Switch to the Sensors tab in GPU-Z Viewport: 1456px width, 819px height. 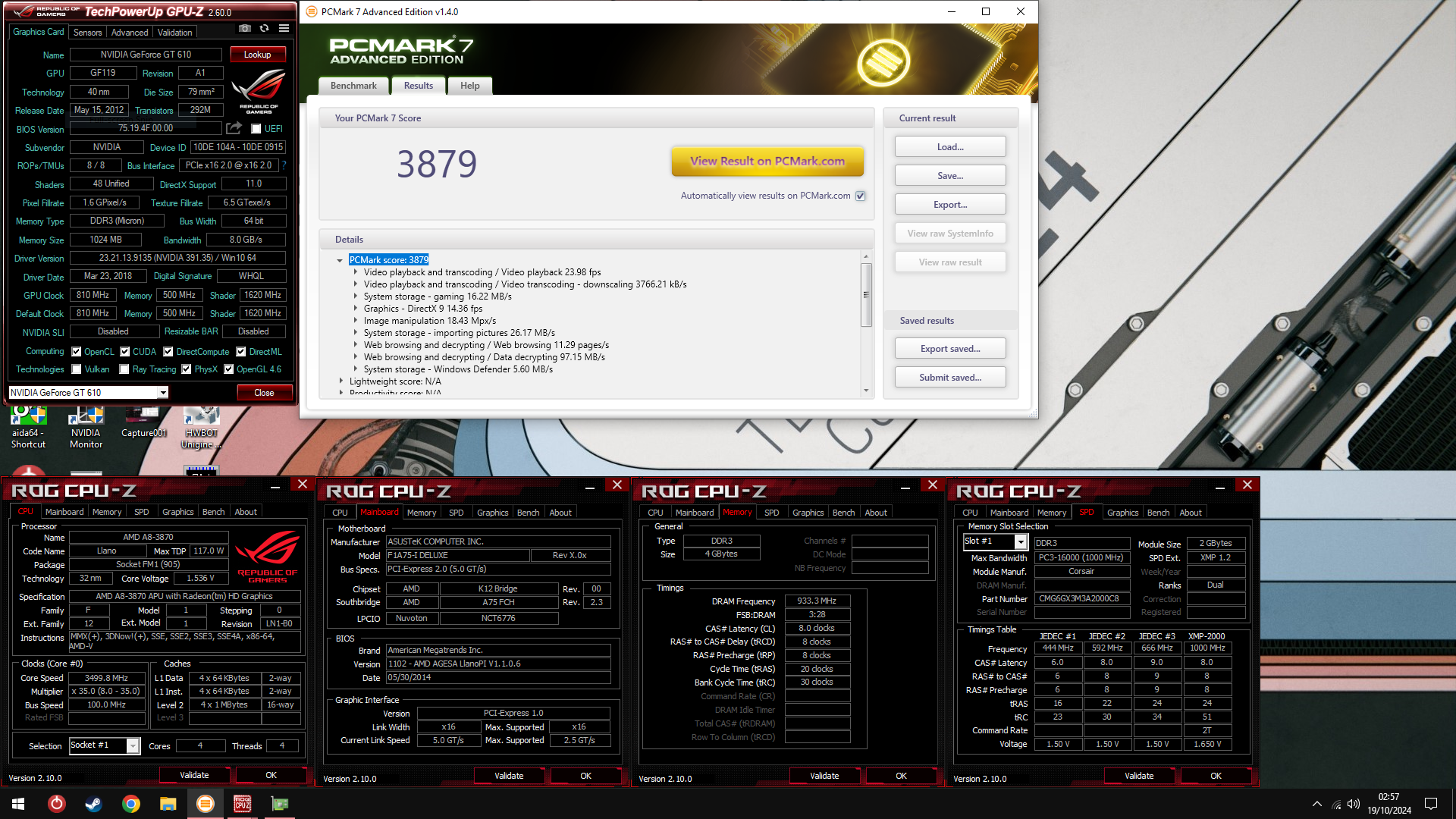pyautogui.click(x=87, y=33)
